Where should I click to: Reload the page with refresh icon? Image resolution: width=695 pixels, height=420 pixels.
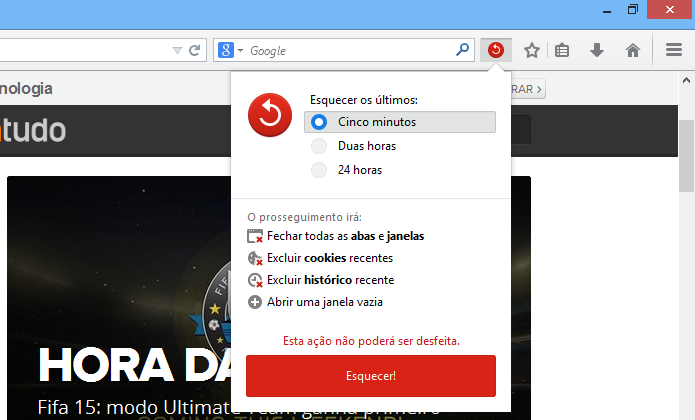(x=194, y=50)
